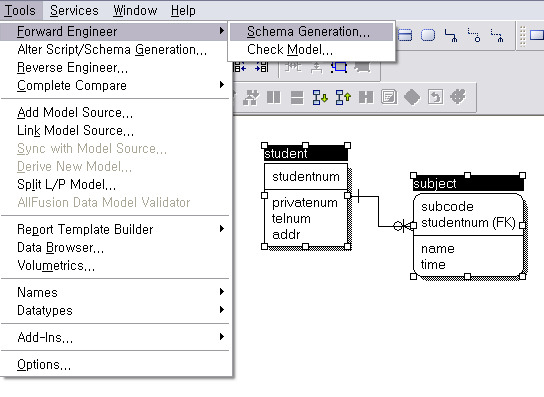Click the gray note page toolbar icon
Image resolution: width=544 pixels, height=397 pixels.
[x=389, y=97]
